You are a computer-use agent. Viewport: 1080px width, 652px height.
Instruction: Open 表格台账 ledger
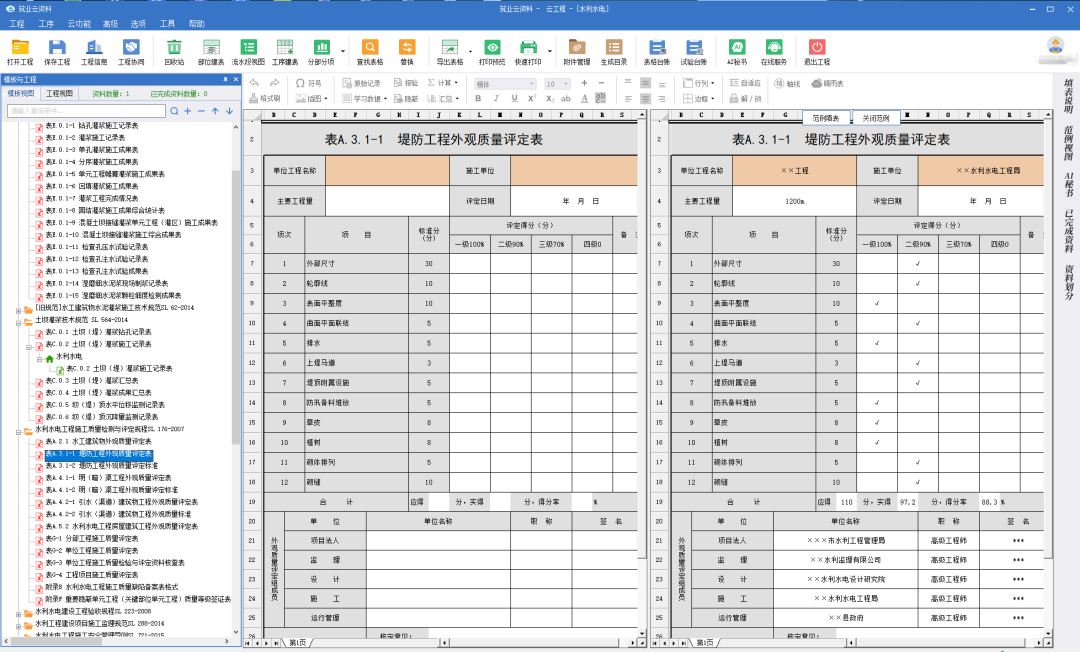coord(656,52)
